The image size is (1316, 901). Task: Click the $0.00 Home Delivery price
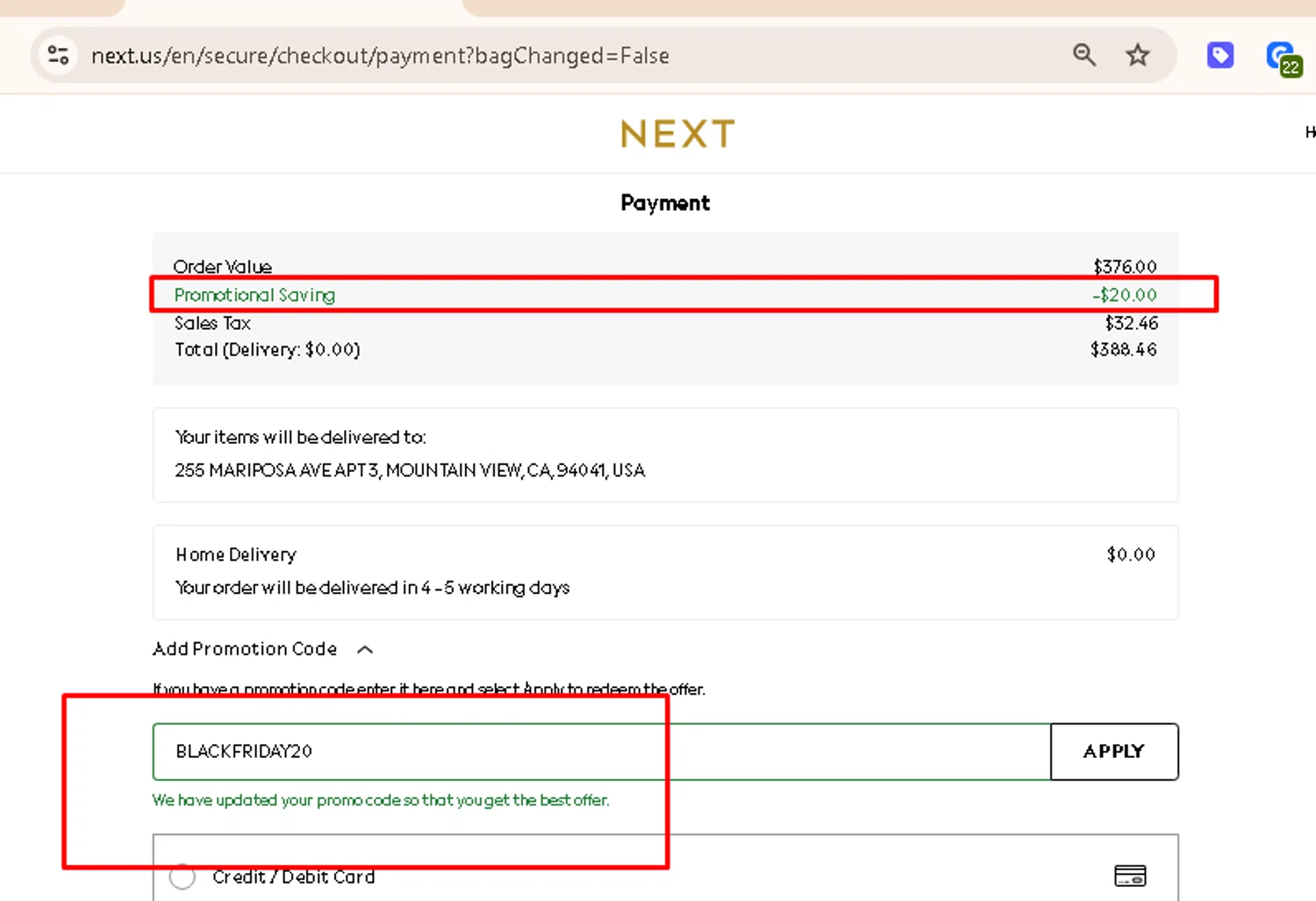point(1131,554)
